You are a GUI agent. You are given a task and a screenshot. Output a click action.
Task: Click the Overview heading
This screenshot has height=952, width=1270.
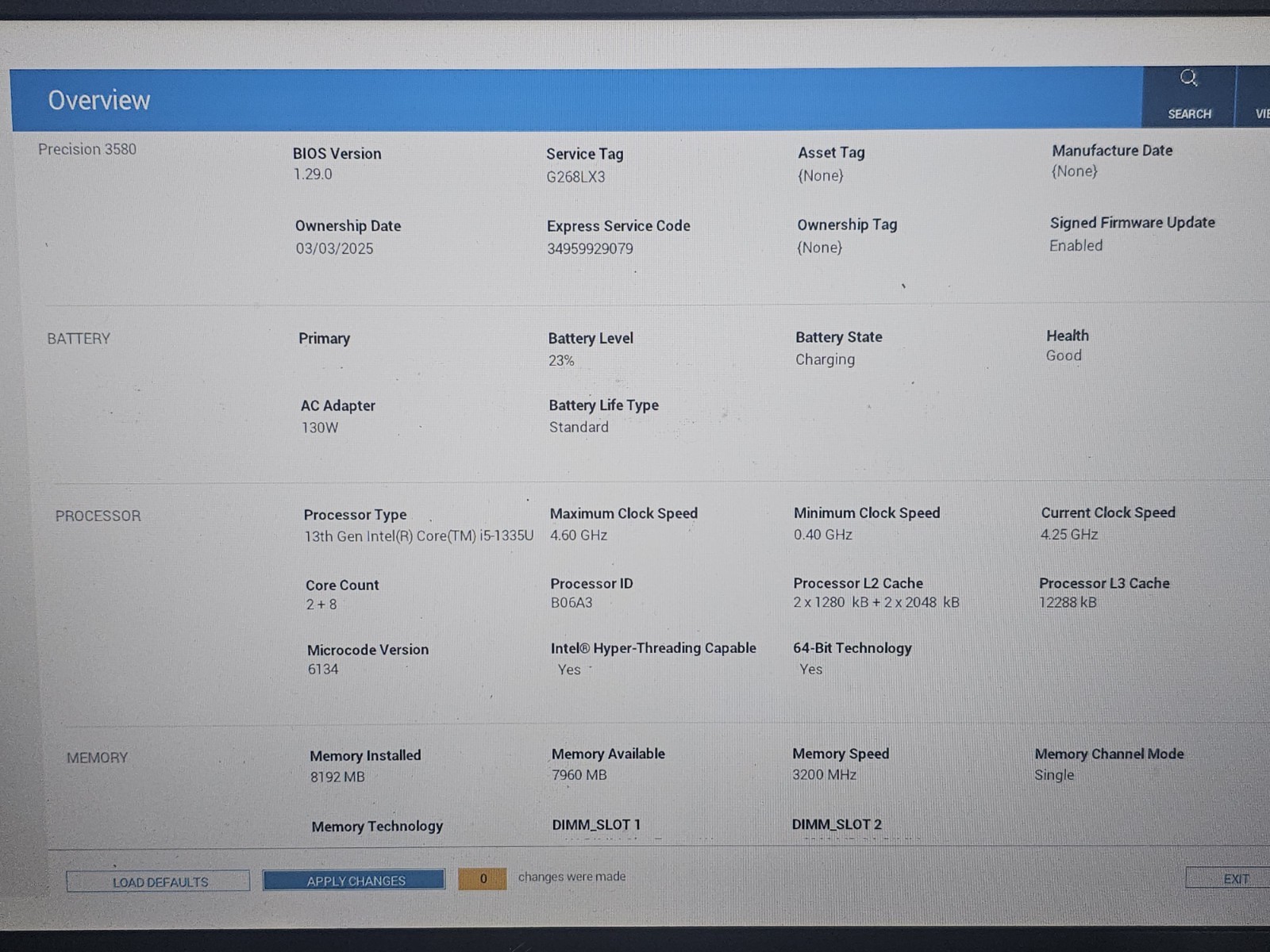99,100
